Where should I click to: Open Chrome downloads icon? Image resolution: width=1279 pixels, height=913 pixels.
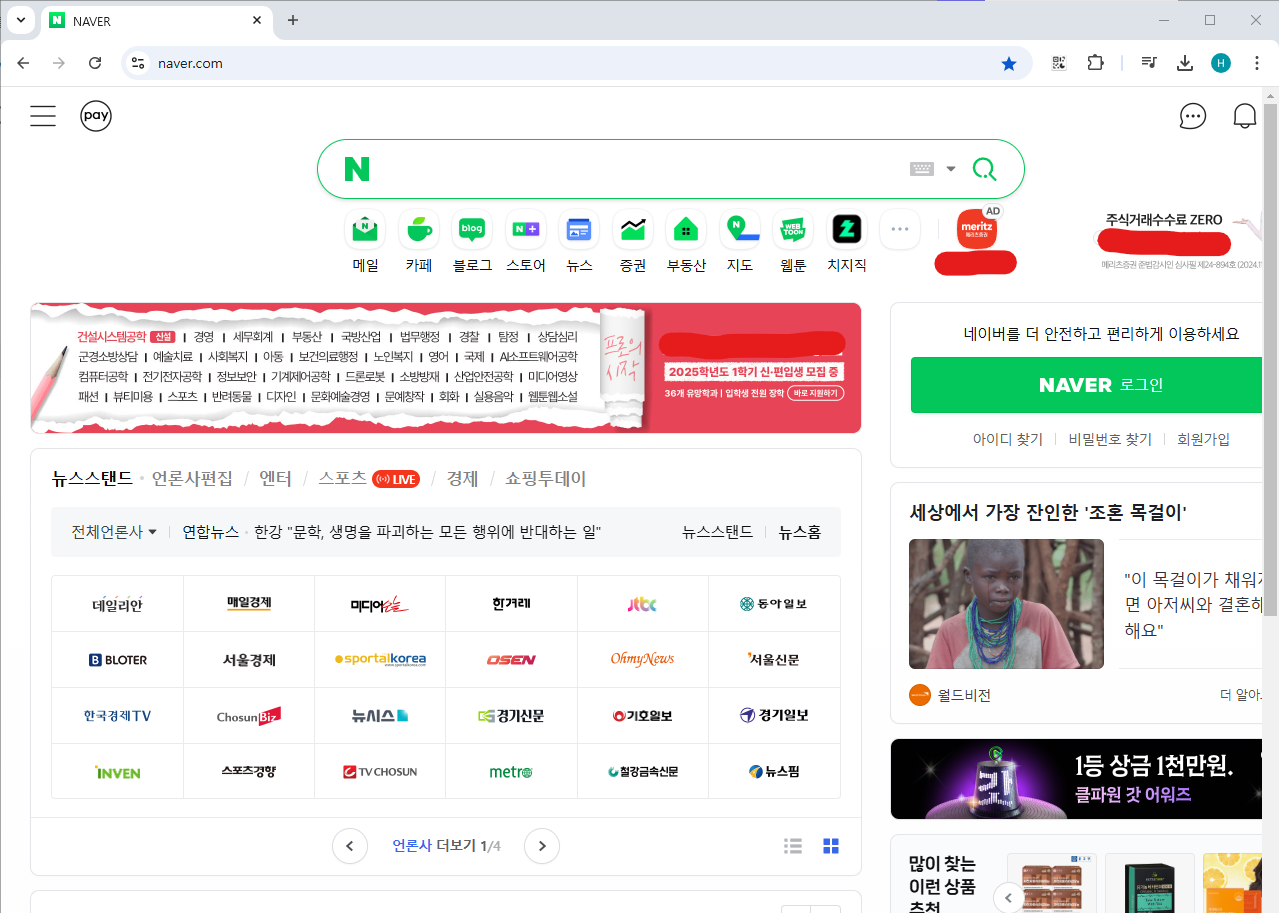[x=1185, y=63]
